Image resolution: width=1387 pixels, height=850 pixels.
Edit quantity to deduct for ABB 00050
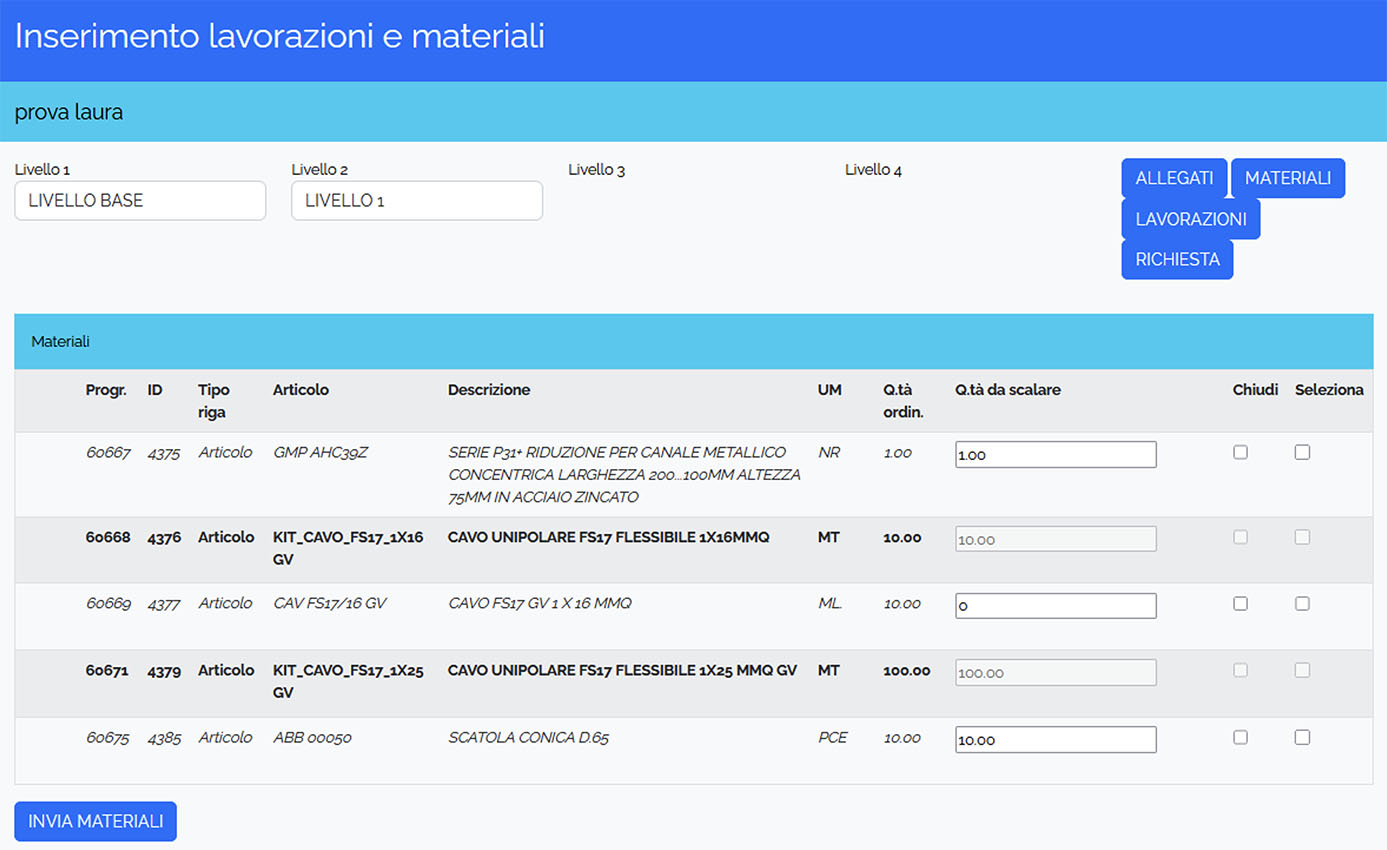[x=1056, y=740]
